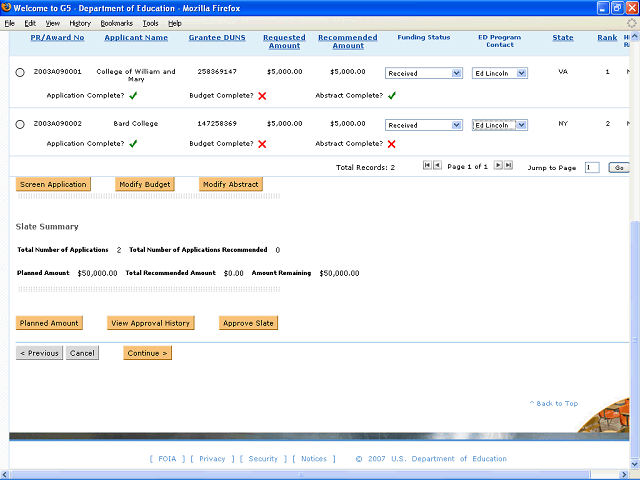Click the red Budget Complete X for Bard College
The height and width of the screenshot is (480, 640).
pyautogui.click(x=262, y=144)
